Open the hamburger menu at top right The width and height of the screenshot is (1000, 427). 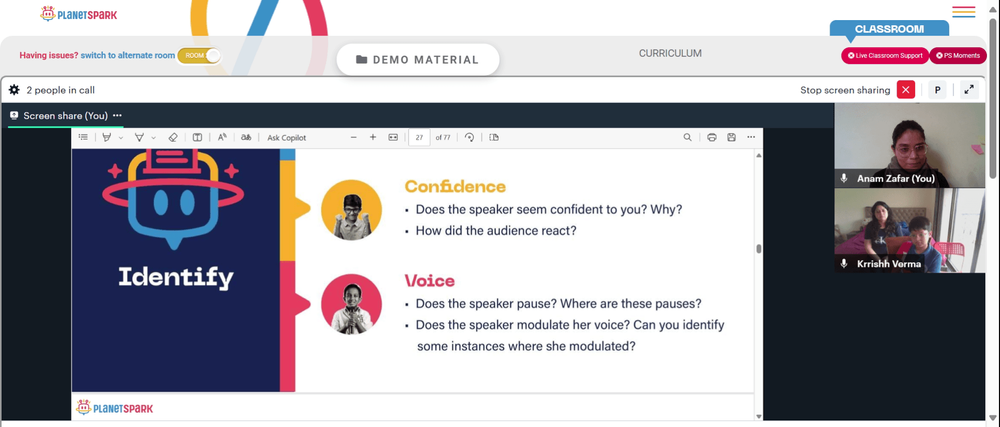pos(963,12)
